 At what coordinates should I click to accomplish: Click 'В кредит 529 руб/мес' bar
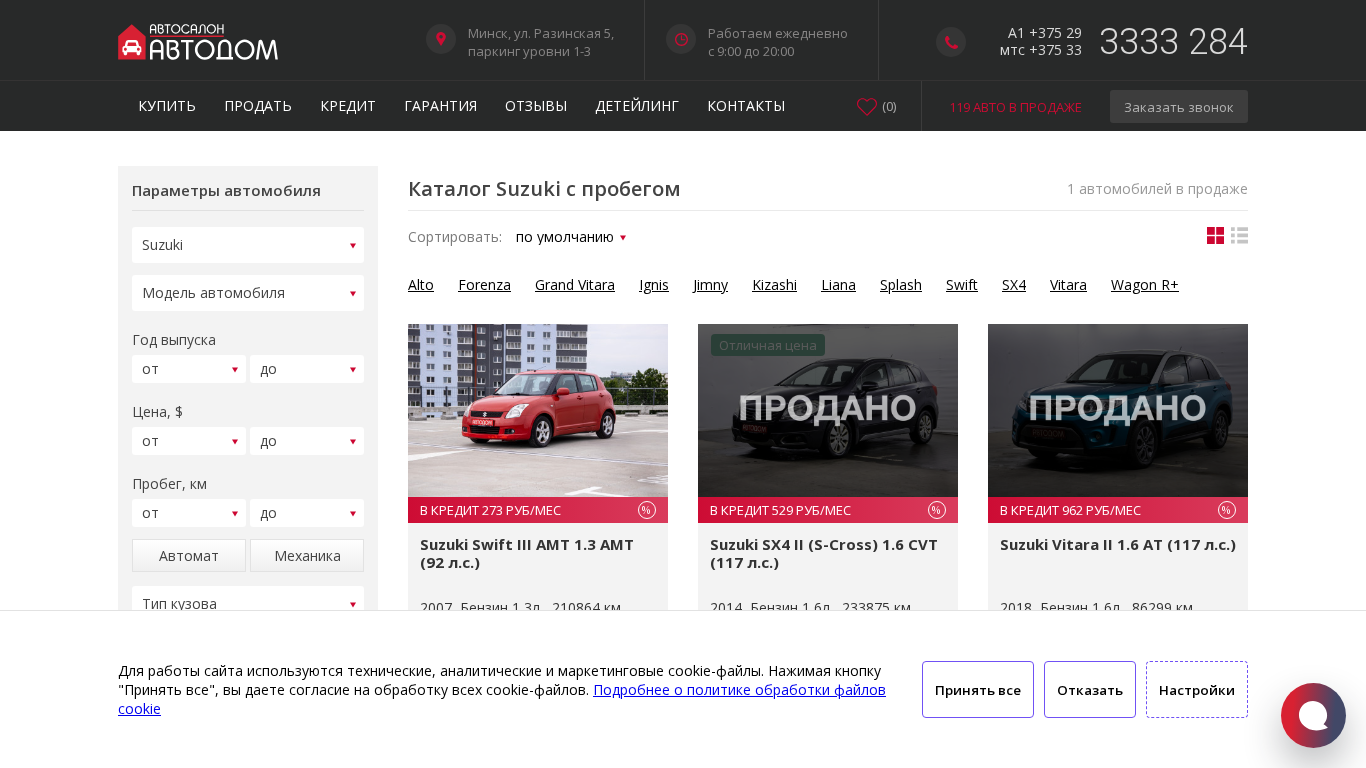(x=828, y=510)
